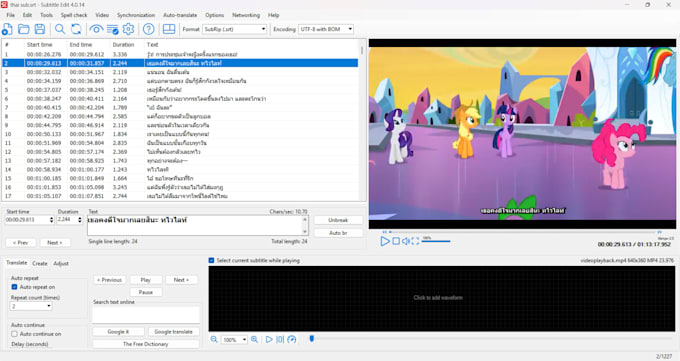Viewport: 680px width, 361px height.
Task: Open the Help menu
Action: [x=274, y=15]
